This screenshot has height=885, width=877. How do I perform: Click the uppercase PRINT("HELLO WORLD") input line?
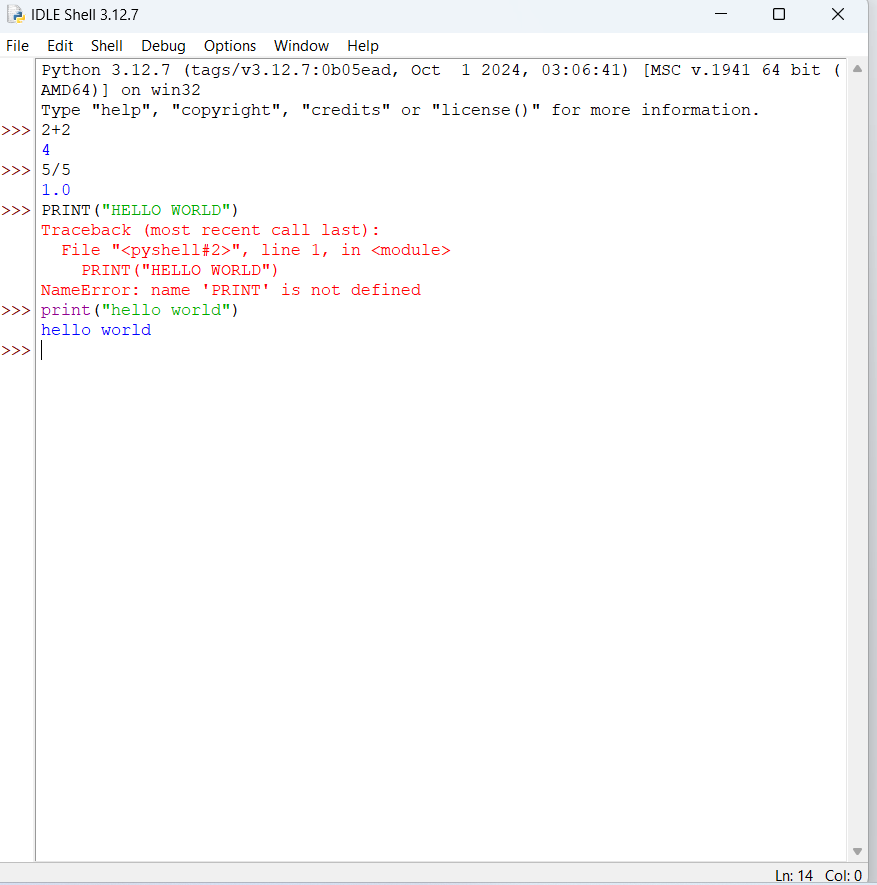pyautogui.click(x=140, y=210)
